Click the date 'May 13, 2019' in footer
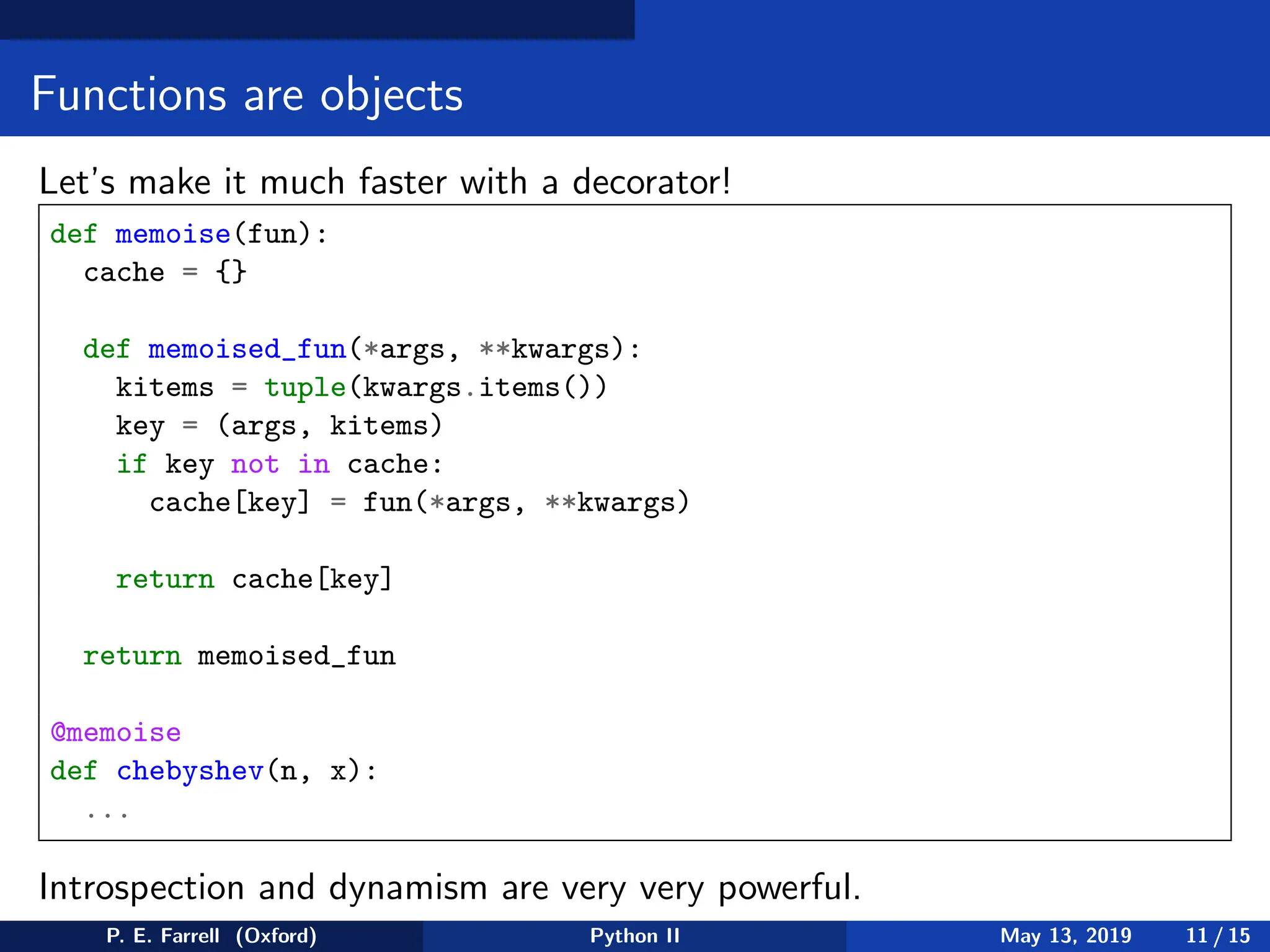The width and height of the screenshot is (1270, 952). 1065,935
